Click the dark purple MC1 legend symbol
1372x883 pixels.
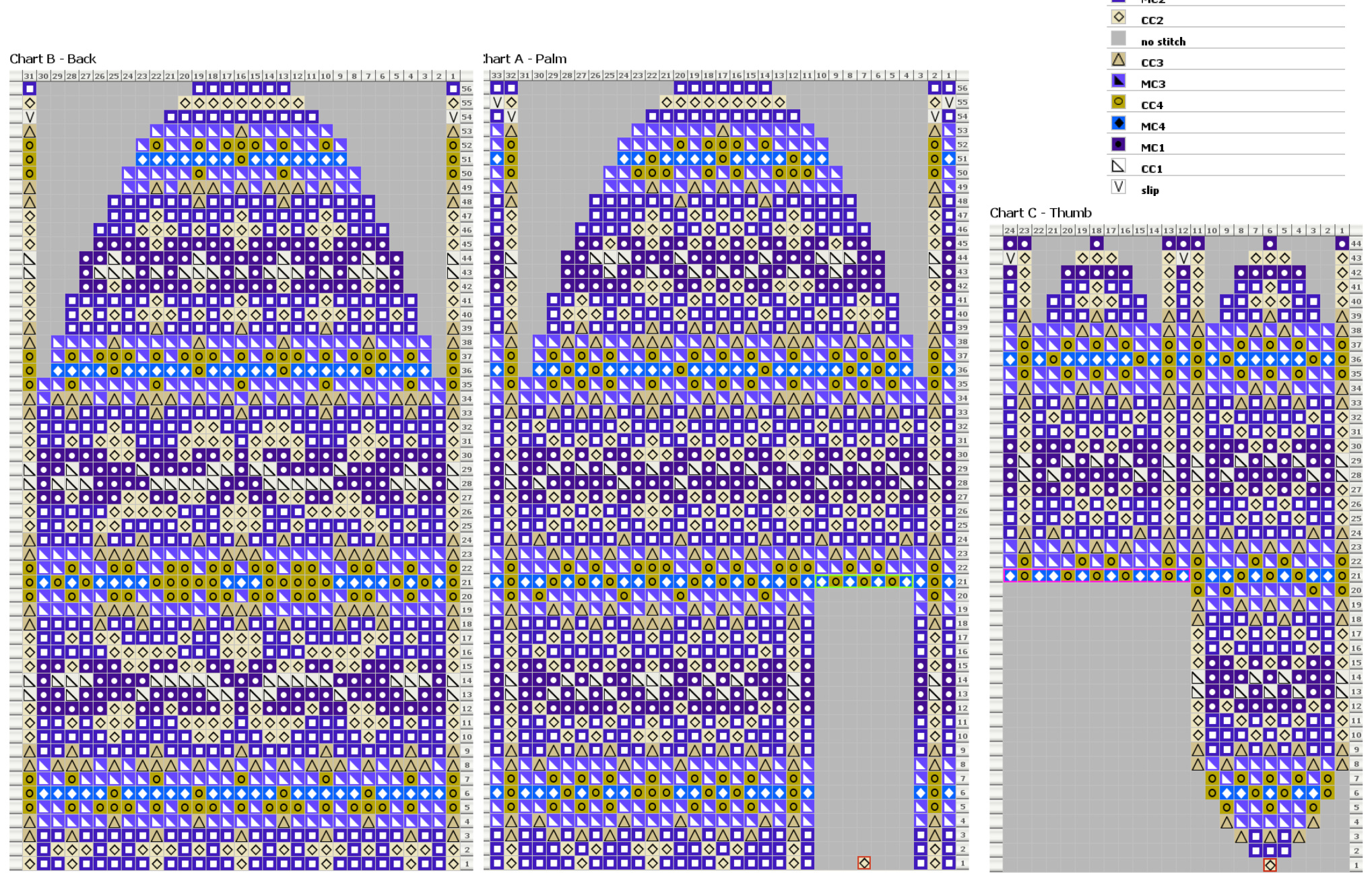(x=1118, y=145)
